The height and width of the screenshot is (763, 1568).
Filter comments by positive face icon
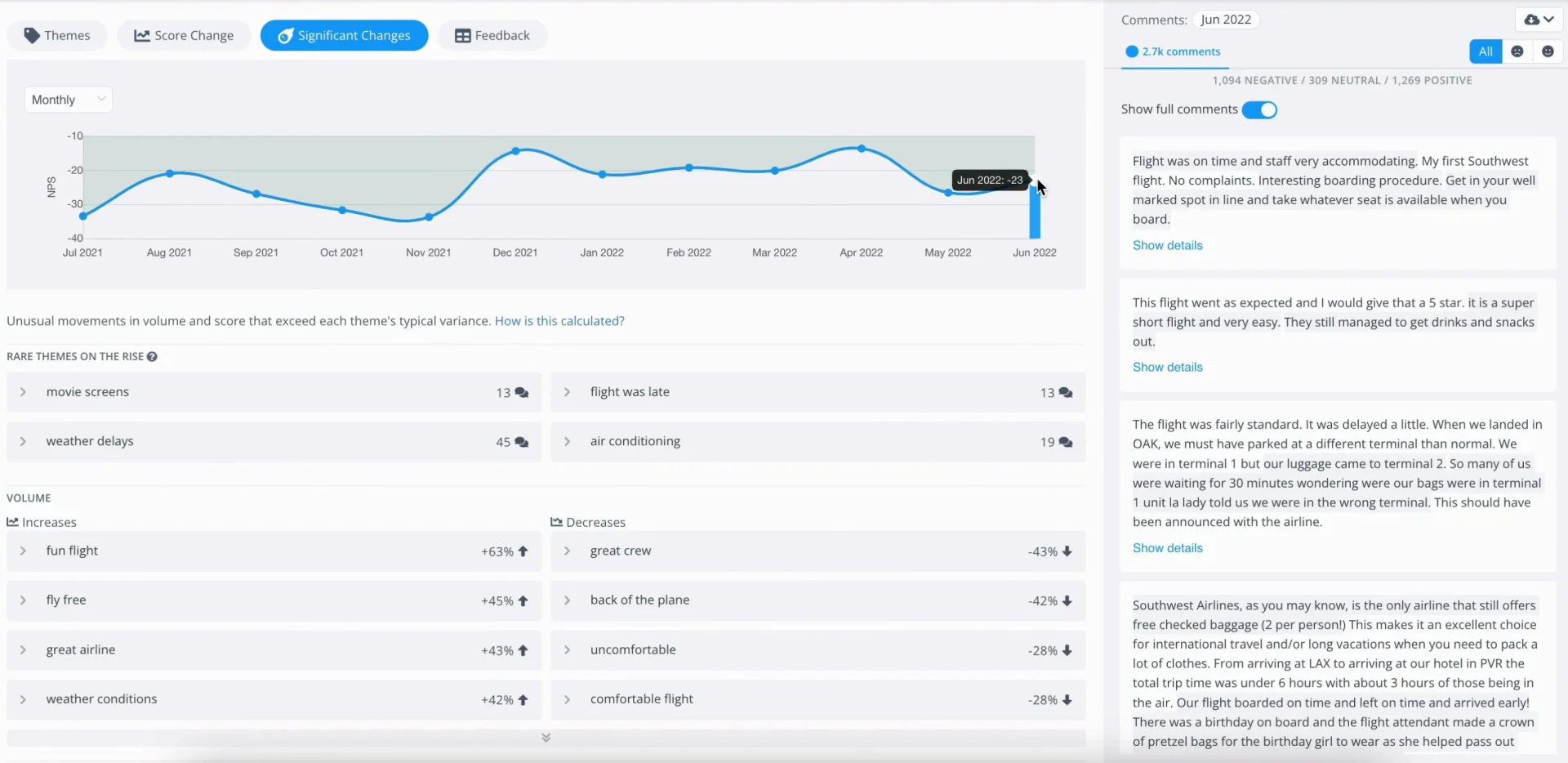click(x=1548, y=51)
